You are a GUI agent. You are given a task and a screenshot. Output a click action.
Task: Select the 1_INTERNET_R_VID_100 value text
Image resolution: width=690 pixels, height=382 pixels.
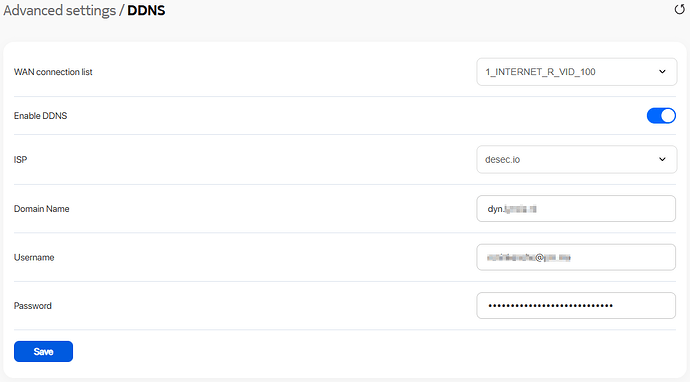click(540, 72)
